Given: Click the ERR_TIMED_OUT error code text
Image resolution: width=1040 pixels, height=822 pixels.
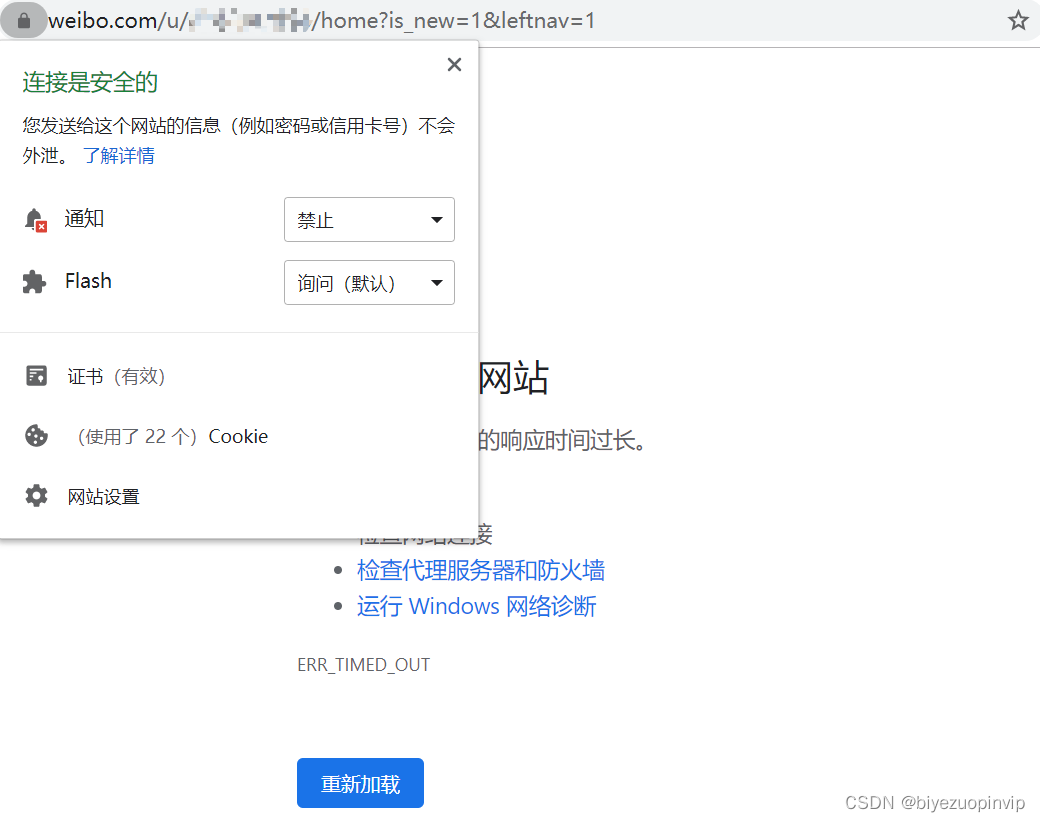Looking at the screenshot, I should [363, 665].
